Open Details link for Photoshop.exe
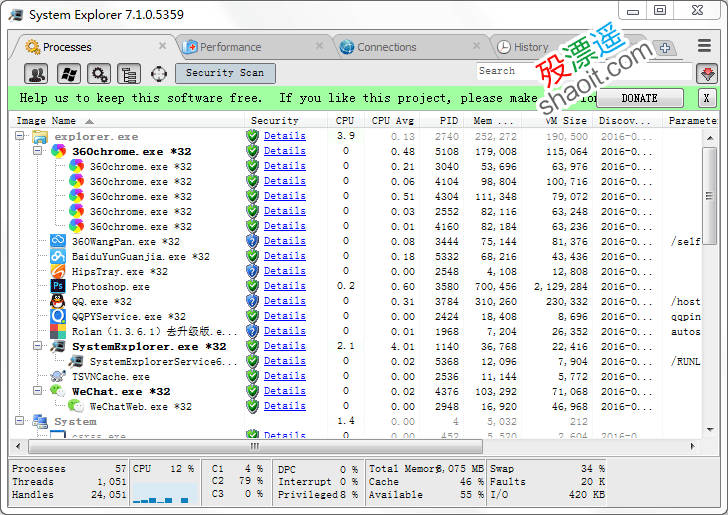 tap(285, 286)
